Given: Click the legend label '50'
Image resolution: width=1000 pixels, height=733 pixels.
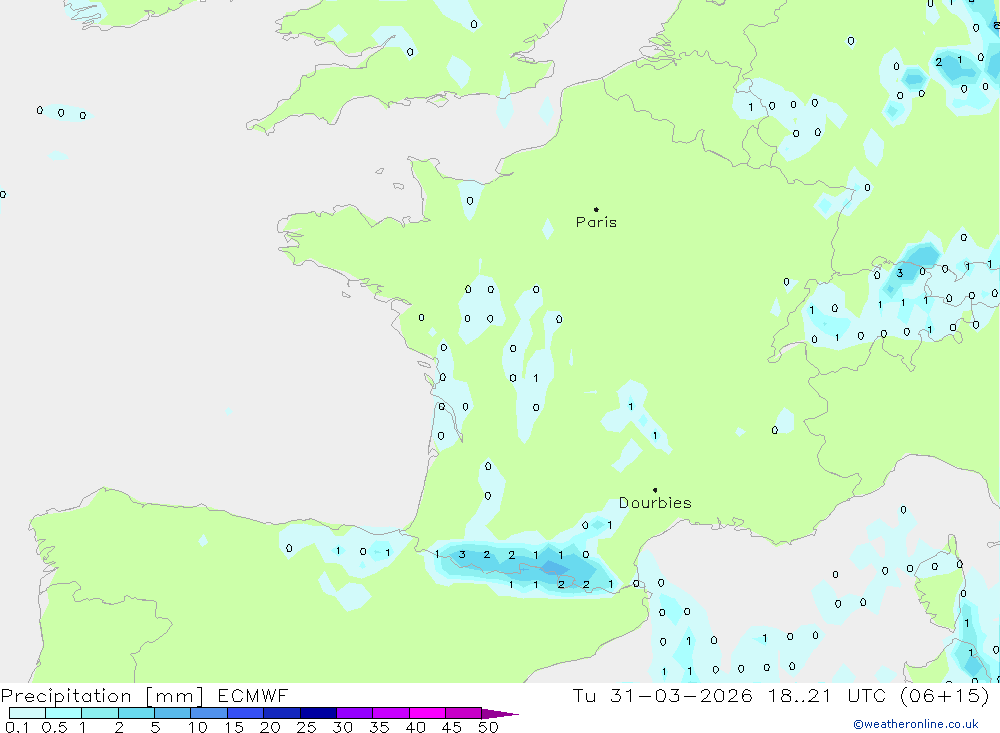Looking at the screenshot, I should 488,727.
